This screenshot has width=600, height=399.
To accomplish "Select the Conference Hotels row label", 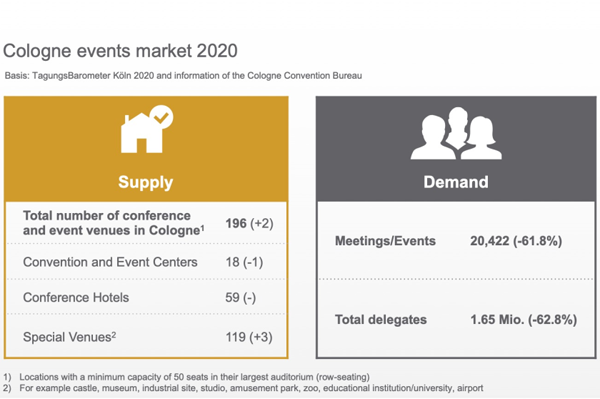I will [76, 298].
